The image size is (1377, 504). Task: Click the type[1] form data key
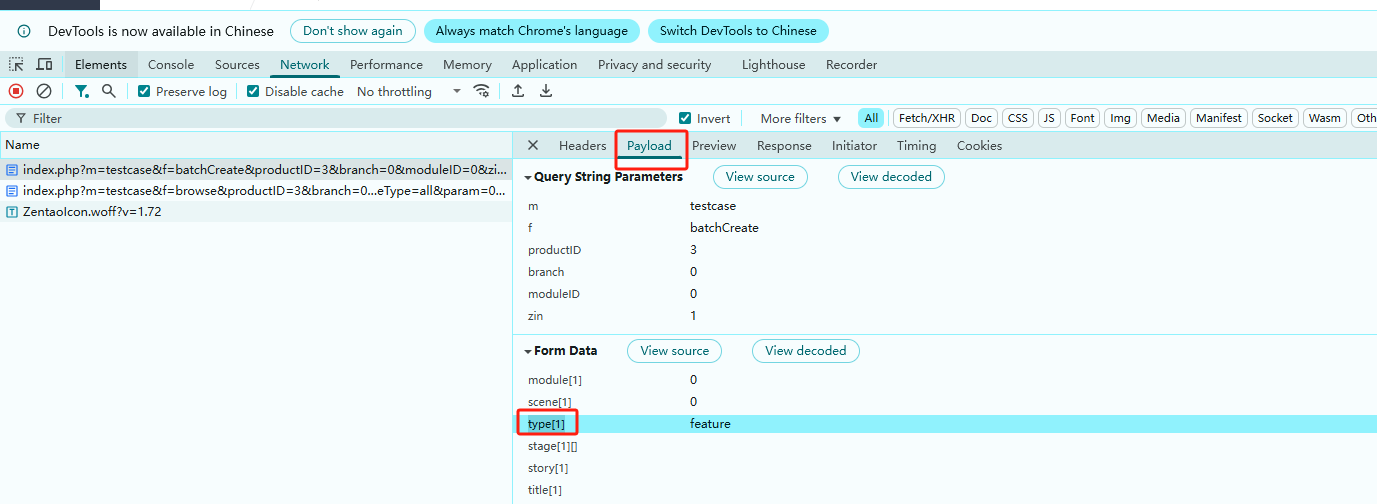pyautogui.click(x=546, y=424)
